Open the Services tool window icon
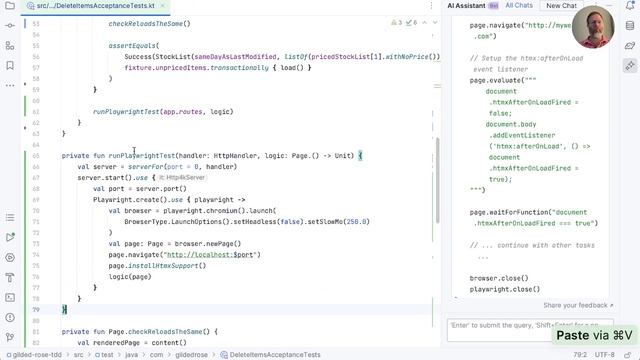 (10, 258)
